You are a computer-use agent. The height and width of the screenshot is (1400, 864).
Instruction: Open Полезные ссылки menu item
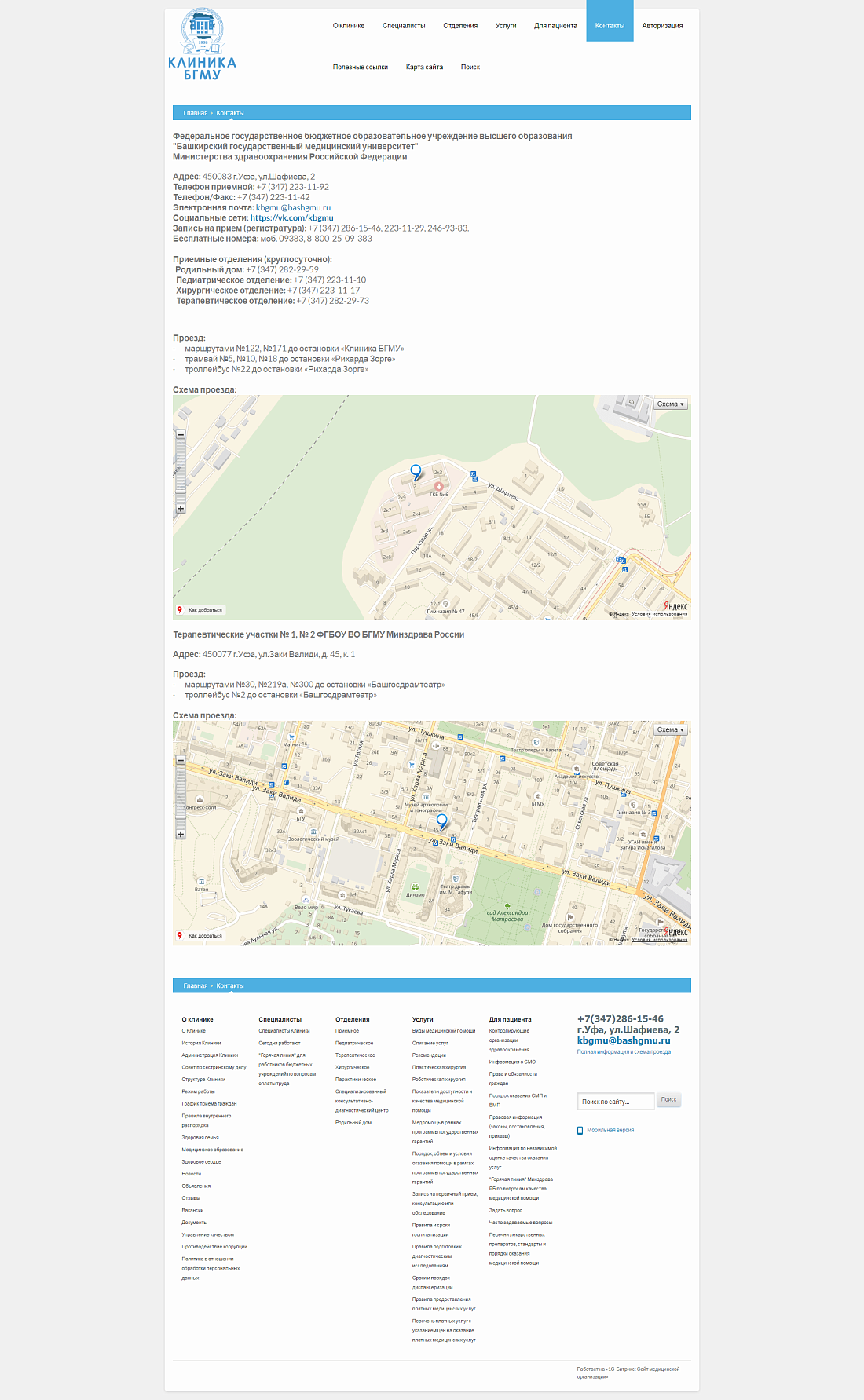(x=361, y=68)
